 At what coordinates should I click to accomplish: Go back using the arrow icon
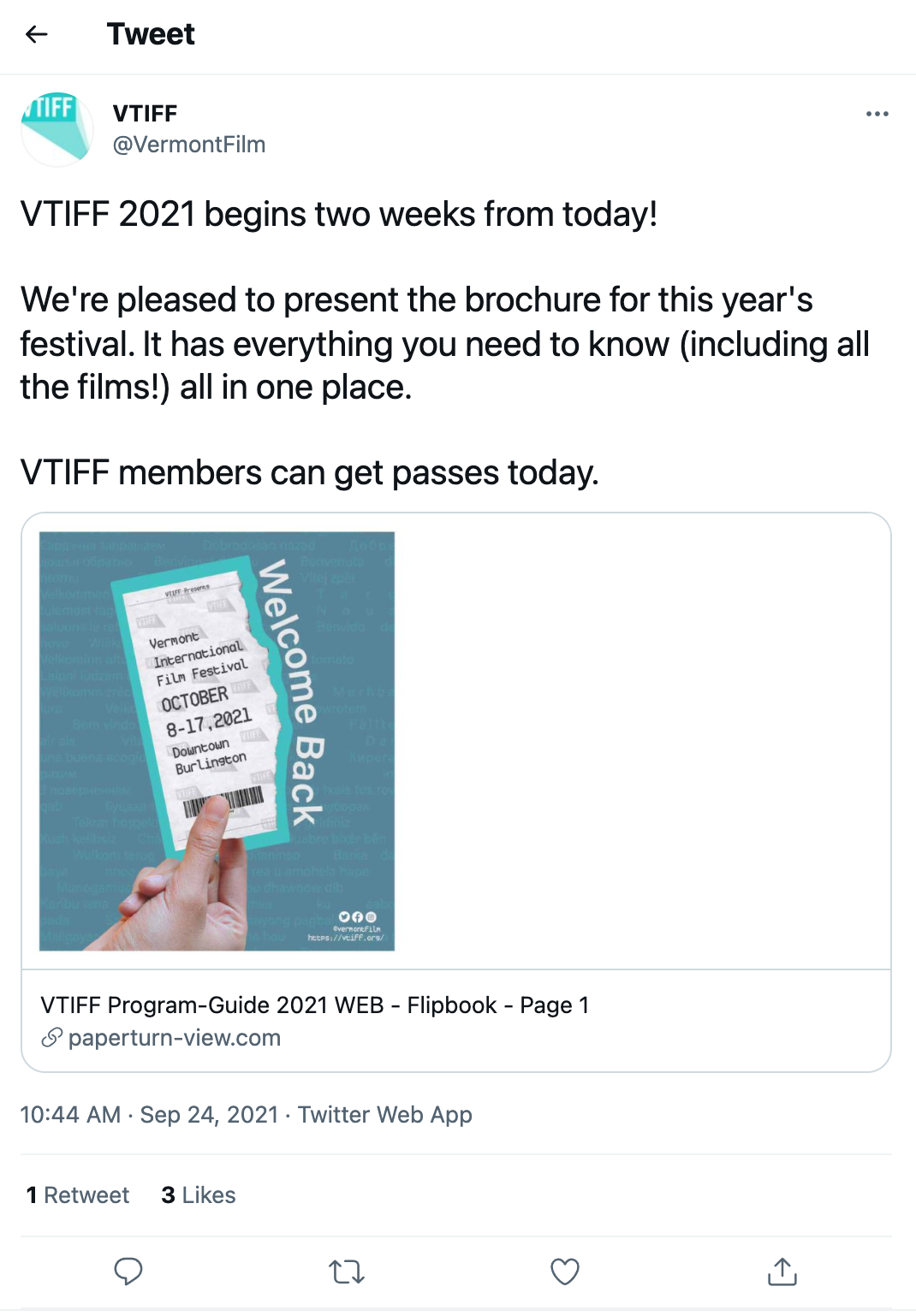[36, 34]
